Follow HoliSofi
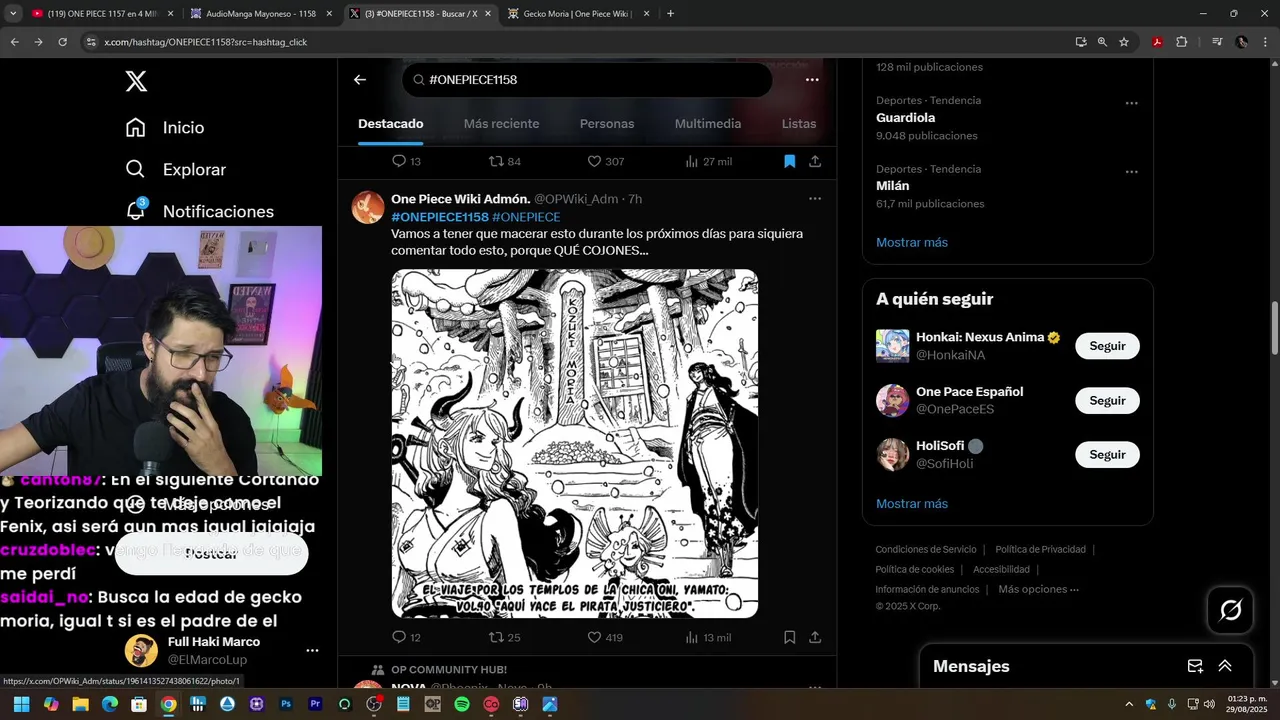The image size is (1280, 720). (1107, 454)
